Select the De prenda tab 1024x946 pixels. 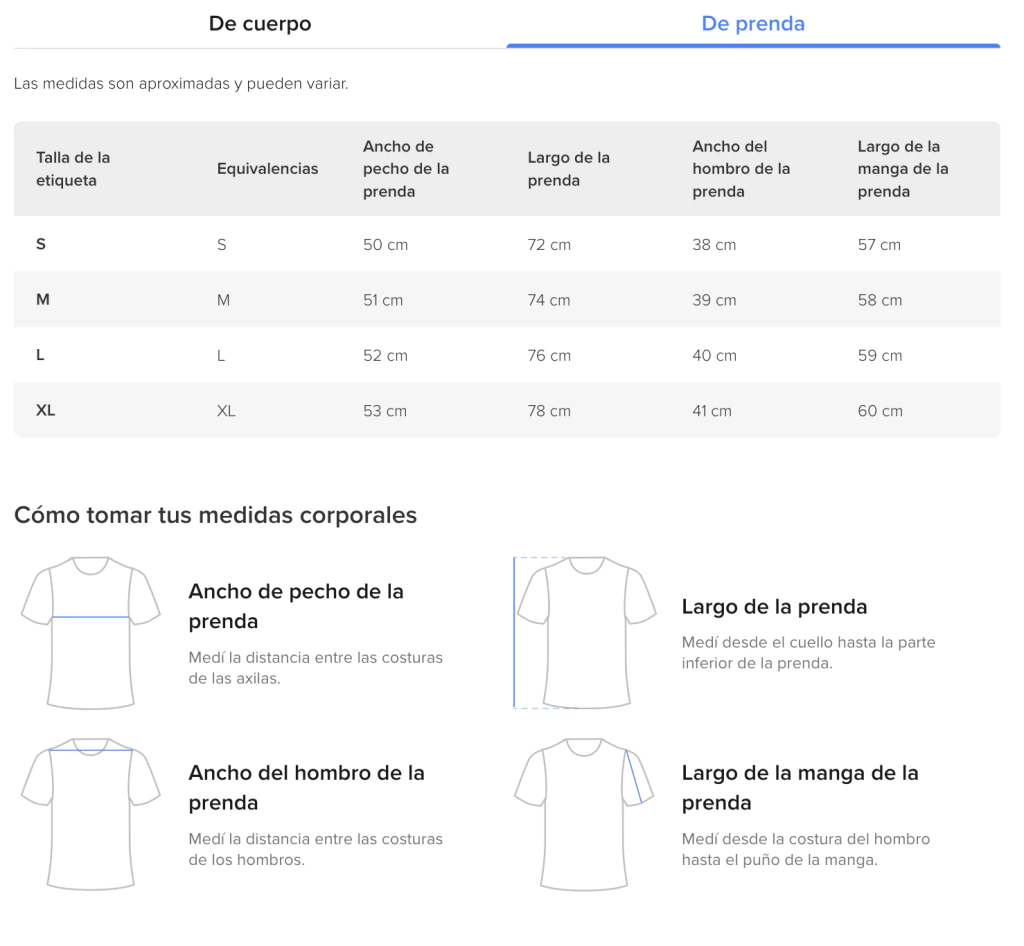pyautogui.click(x=752, y=24)
